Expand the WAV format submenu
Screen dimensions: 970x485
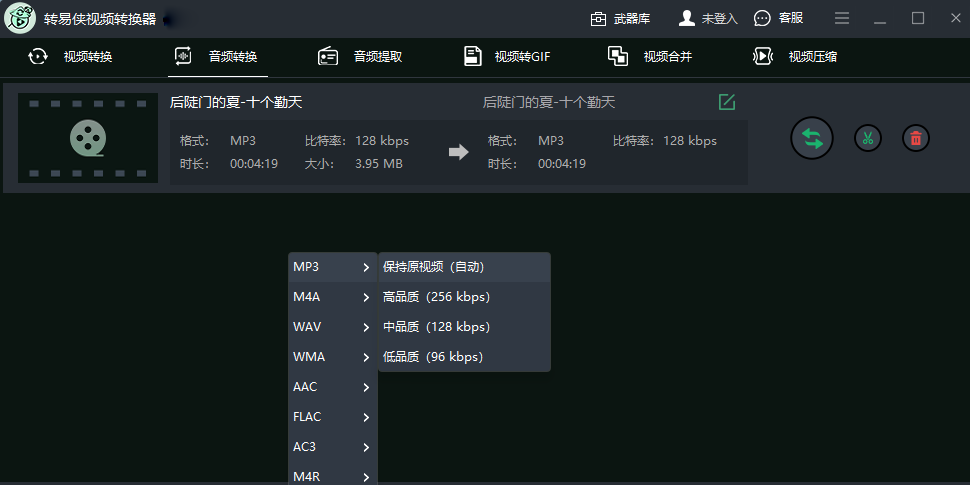(x=332, y=327)
